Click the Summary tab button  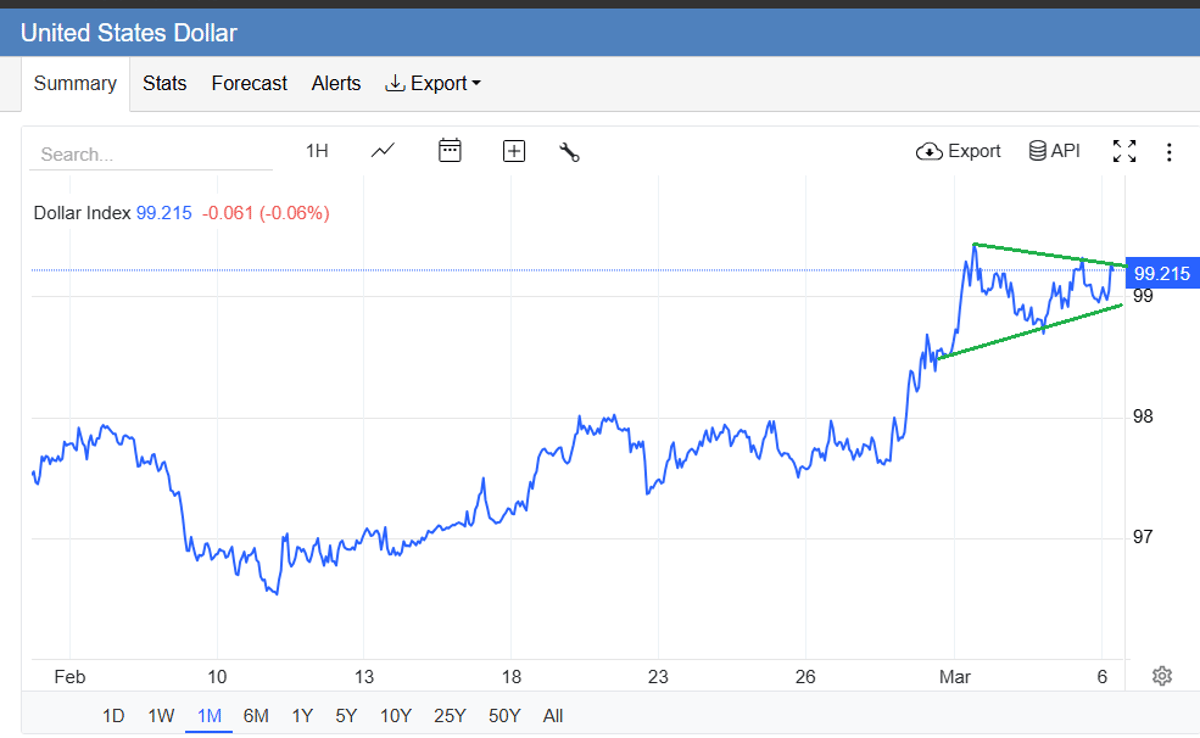tap(75, 84)
